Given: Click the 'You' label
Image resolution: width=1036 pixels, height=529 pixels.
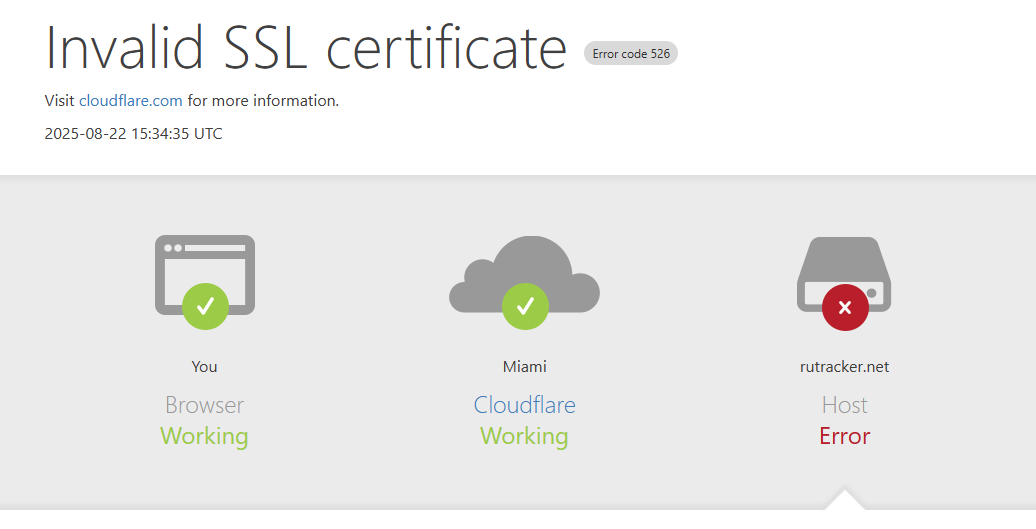Looking at the screenshot, I should click(x=204, y=367).
